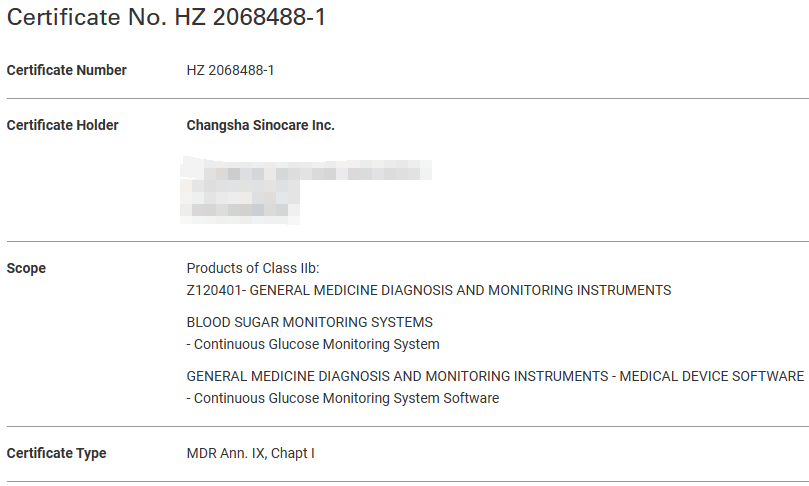Click the Scope row label
Image resolution: width=809 pixels, height=486 pixels.
pos(26,268)
